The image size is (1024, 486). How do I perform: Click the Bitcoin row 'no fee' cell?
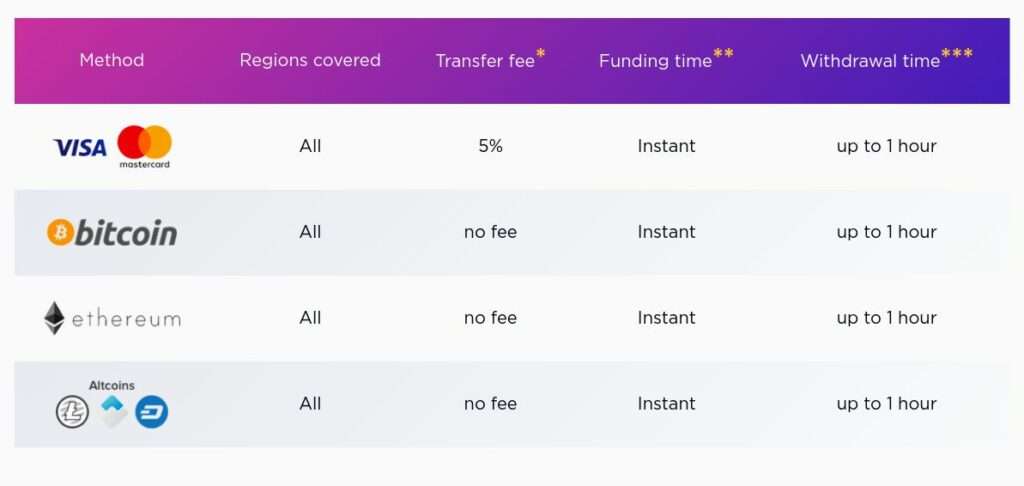click(490, 232)
